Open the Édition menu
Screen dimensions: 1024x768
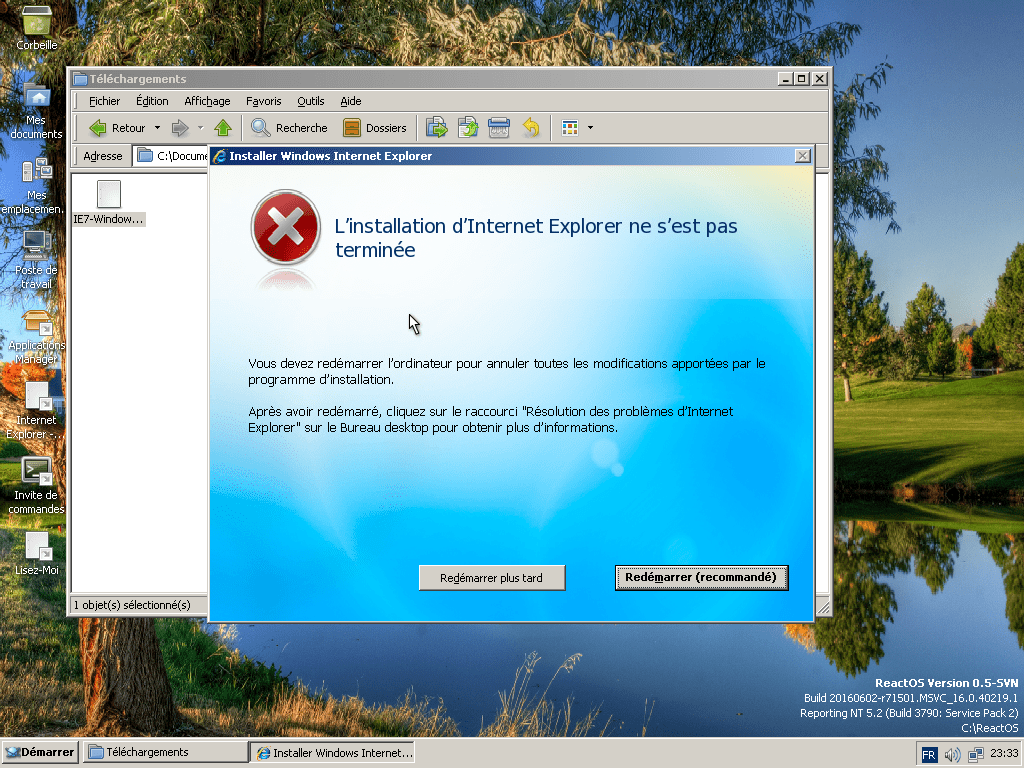pos(152,101)
